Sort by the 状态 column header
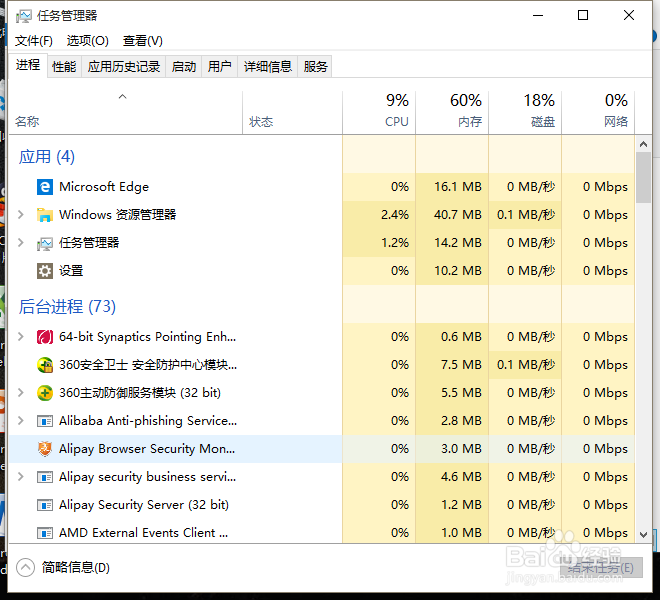The image size is (660, 600). tap(293, 113)
